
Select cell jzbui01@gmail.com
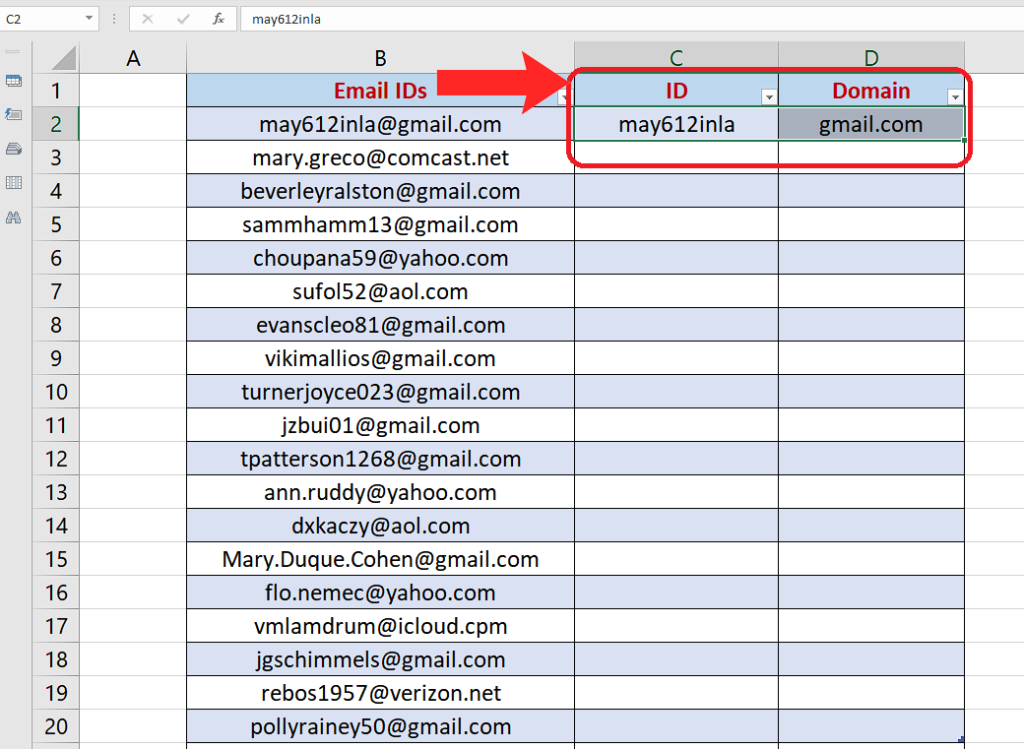click(380, 425)
